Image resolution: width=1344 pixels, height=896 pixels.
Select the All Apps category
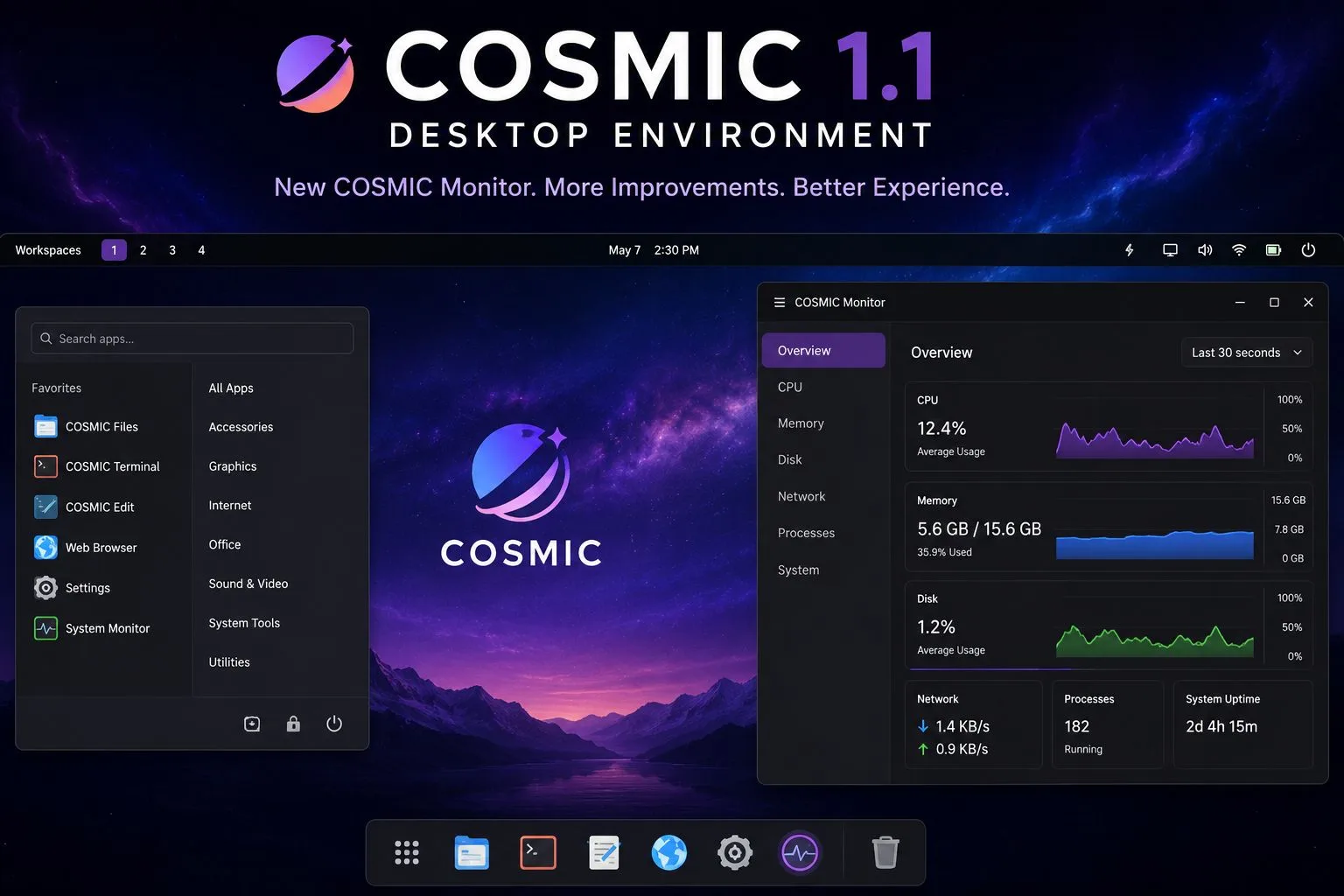231,388
